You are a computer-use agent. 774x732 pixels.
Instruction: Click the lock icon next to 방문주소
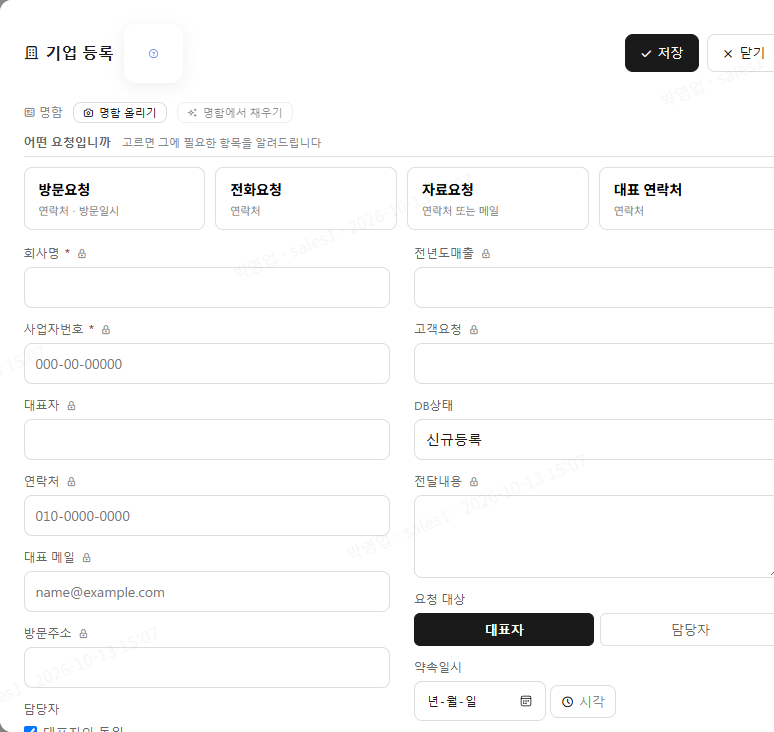tap(83, 634)
